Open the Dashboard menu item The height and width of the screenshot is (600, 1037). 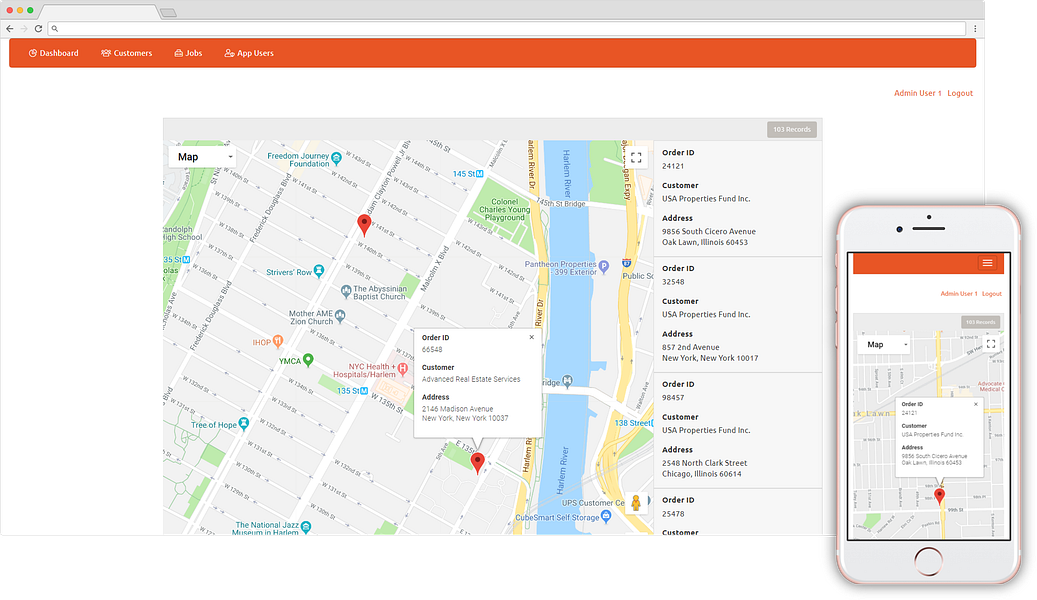click(54, 53)
